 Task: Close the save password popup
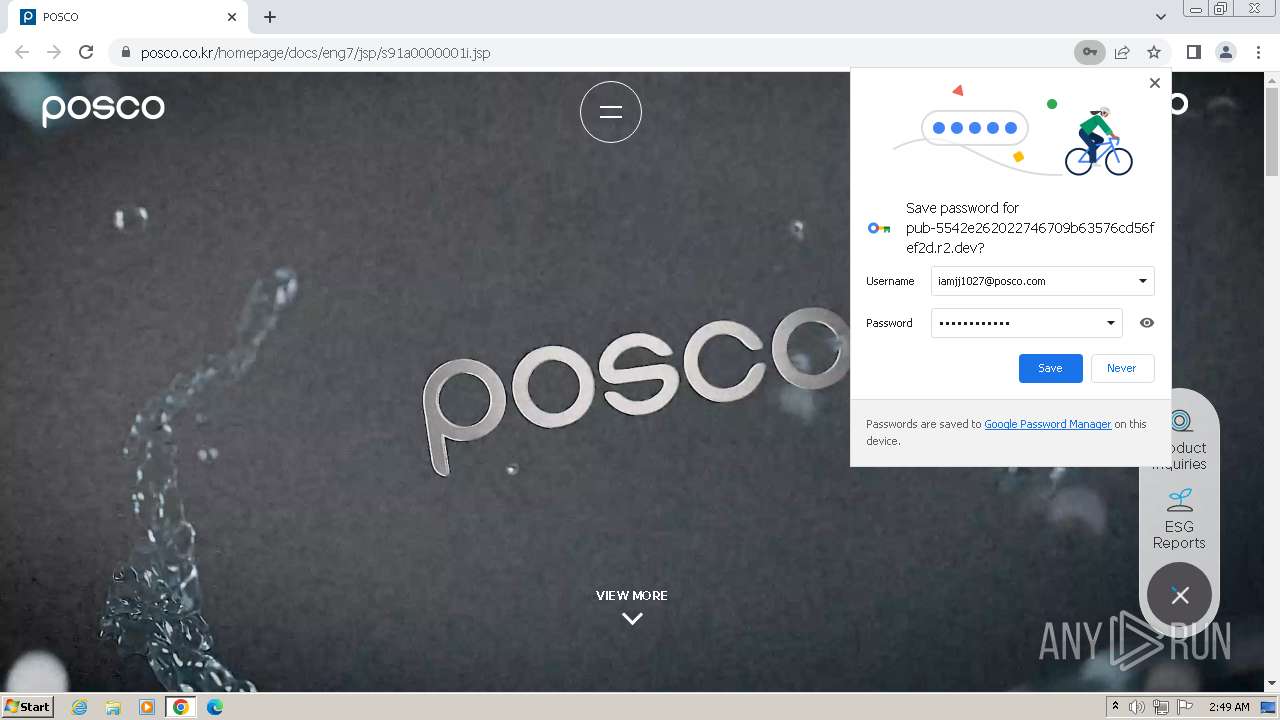(x=1155, y=83)
